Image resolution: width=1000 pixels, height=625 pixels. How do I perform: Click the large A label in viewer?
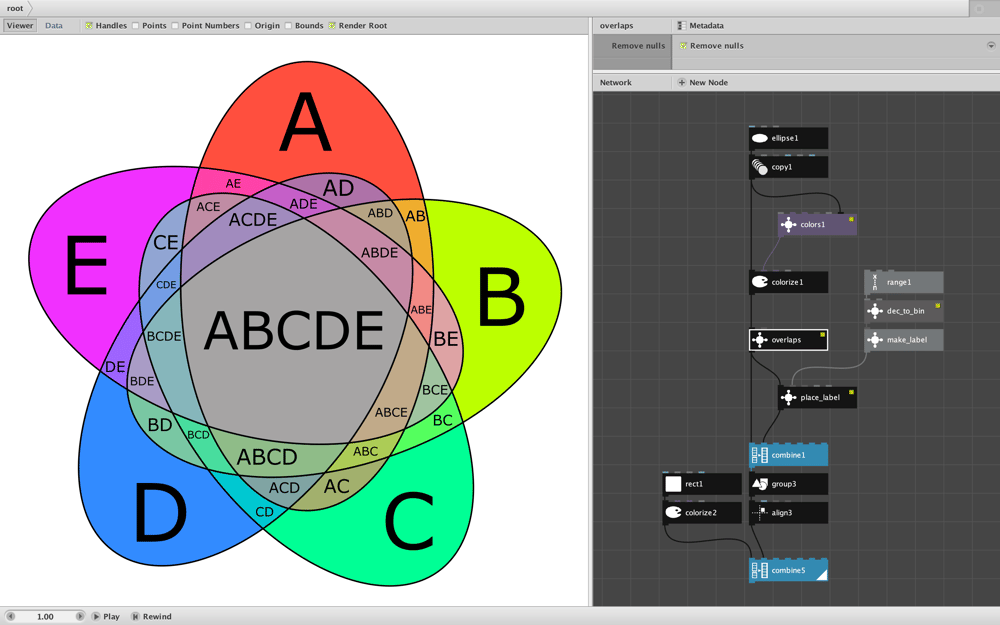tap(305, 122)
